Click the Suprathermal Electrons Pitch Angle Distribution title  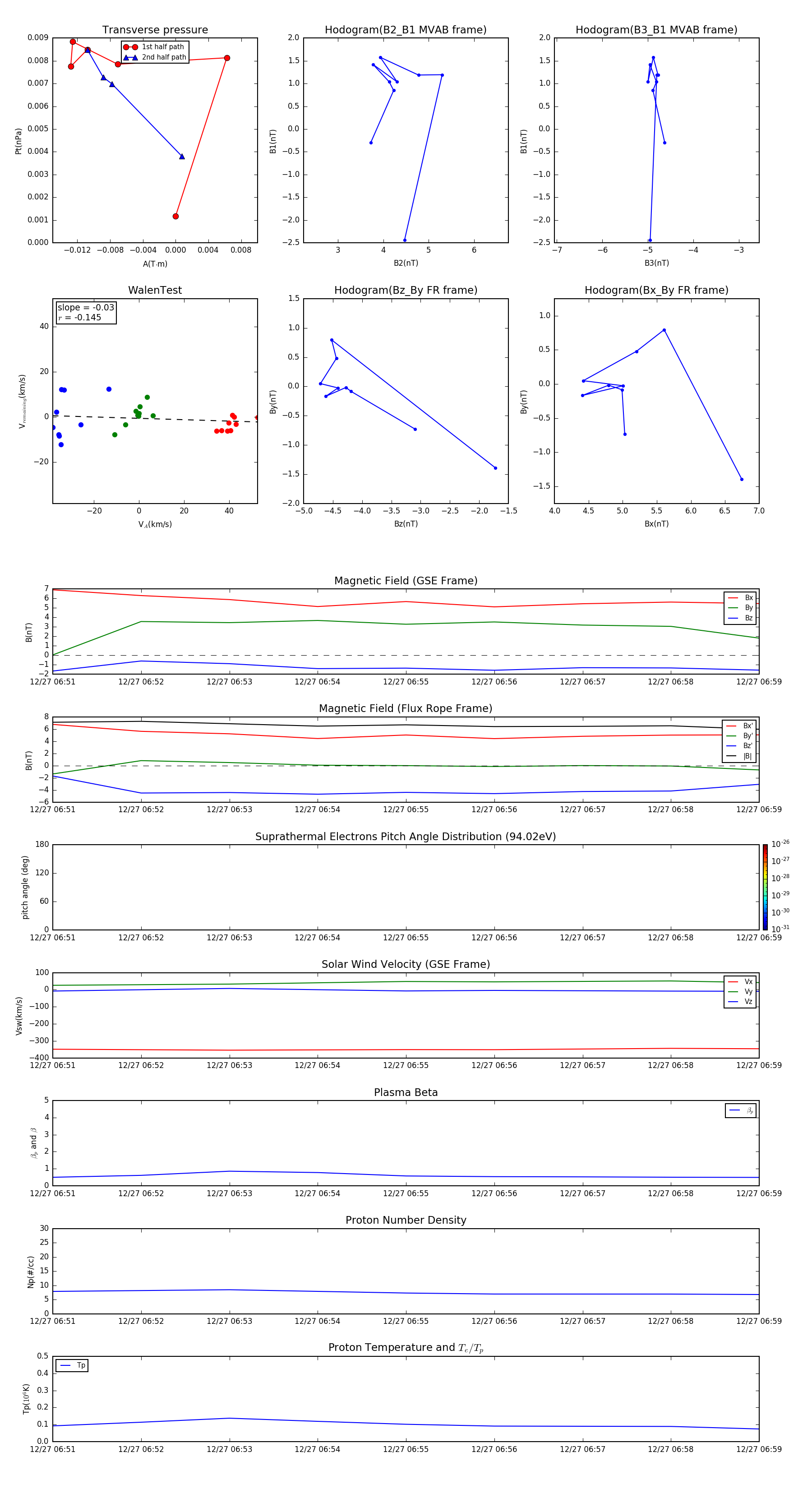coord(406,837)
